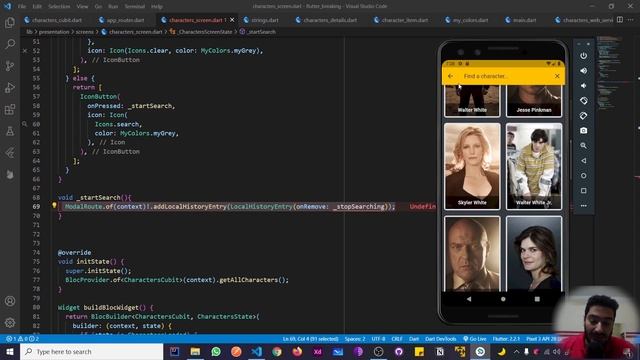Activate the emulator zoom tool

[x=584, y=146]
